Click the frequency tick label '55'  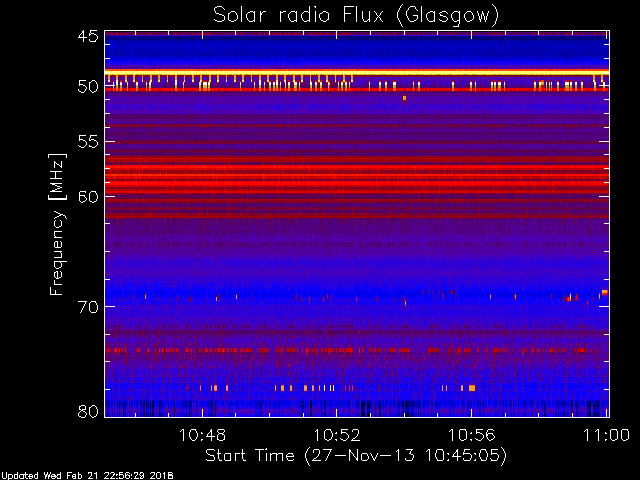[88, 142]
